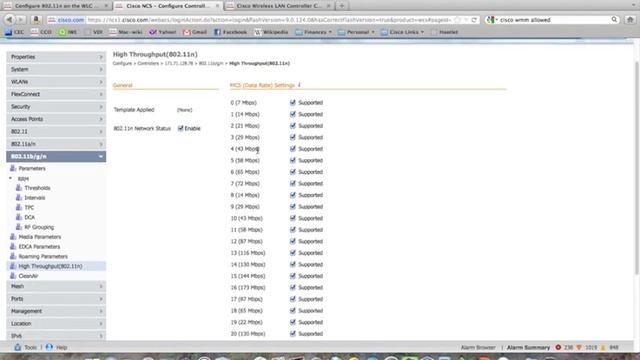Screen dimensions: 640x360
Task: Toggle 802.11n Network Status Enable checkbox
Action: tap(180, 128)
